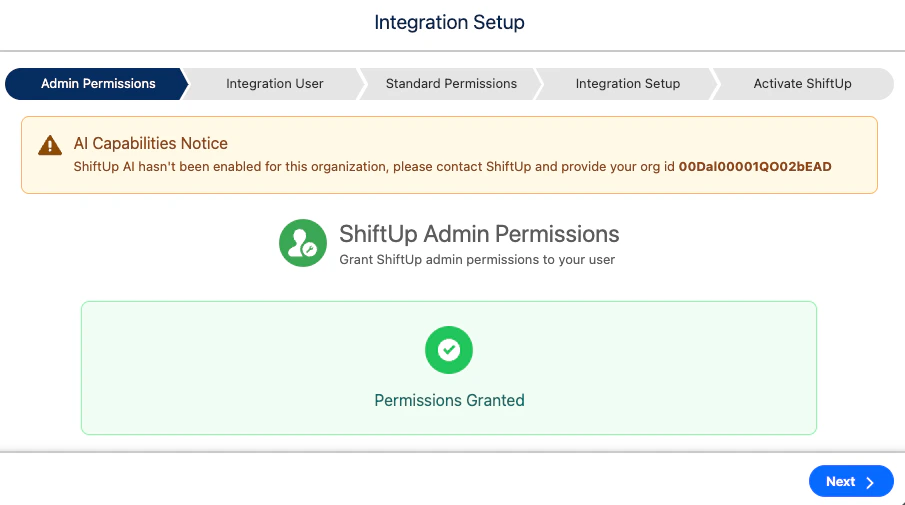Click the "ShiftUp AI hasn't been enabled" message
Image resolution: width=905 pixels, height=505 pixels.
pyautogui.click(x=375, y=166)
